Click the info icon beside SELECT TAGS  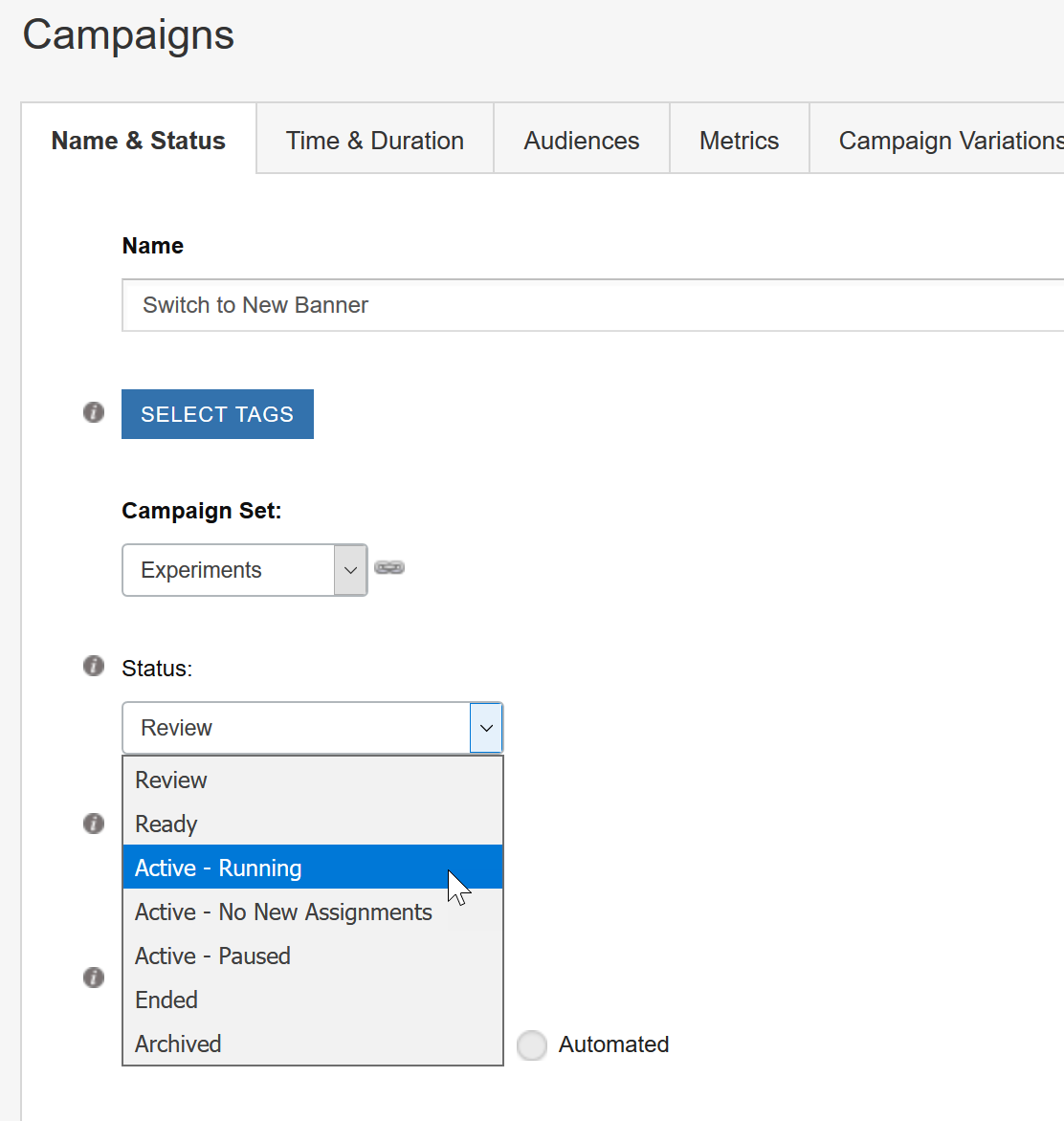click(x=93, y=411)
